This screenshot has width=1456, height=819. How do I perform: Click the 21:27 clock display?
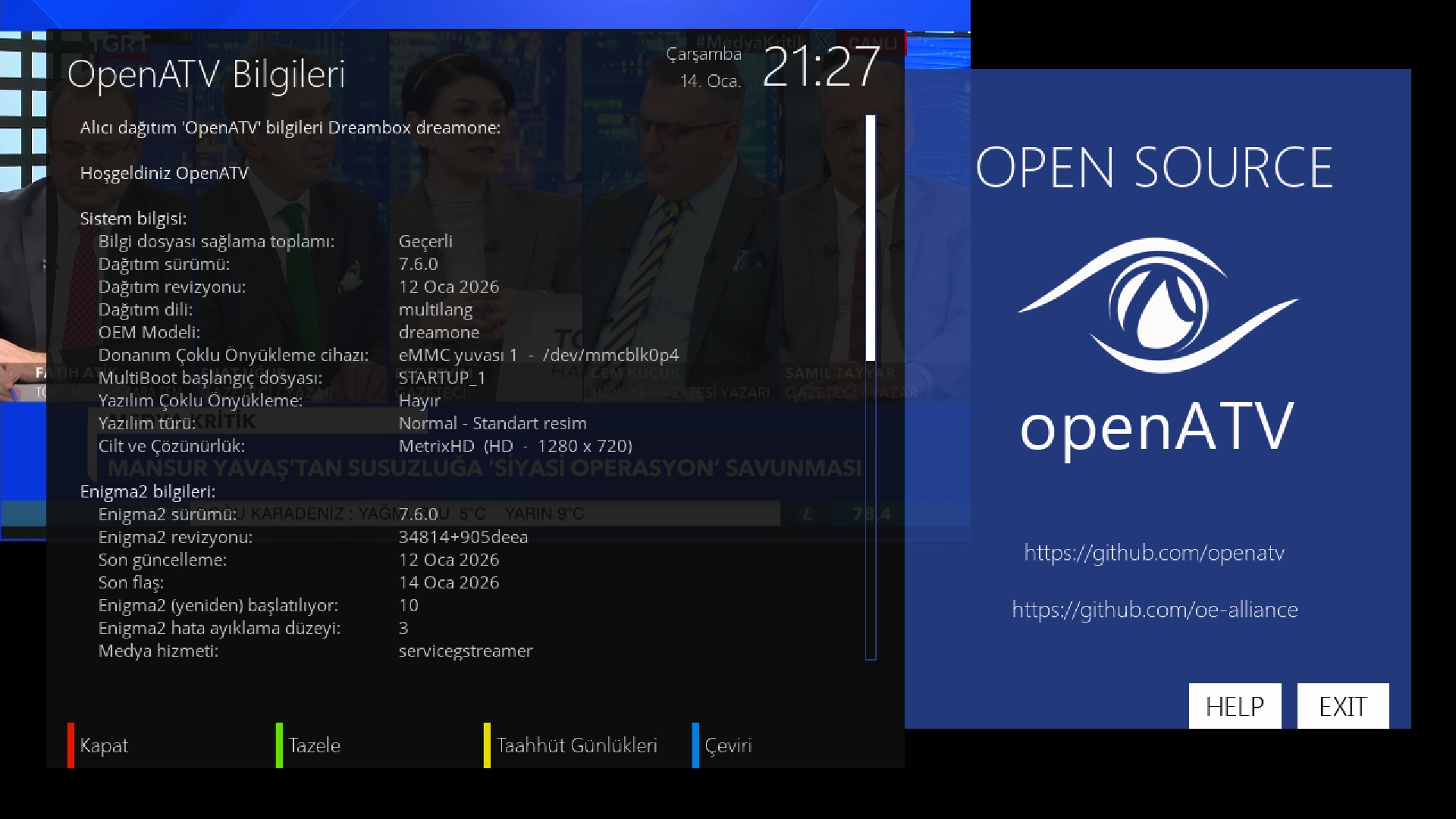(x=821, y=67)
